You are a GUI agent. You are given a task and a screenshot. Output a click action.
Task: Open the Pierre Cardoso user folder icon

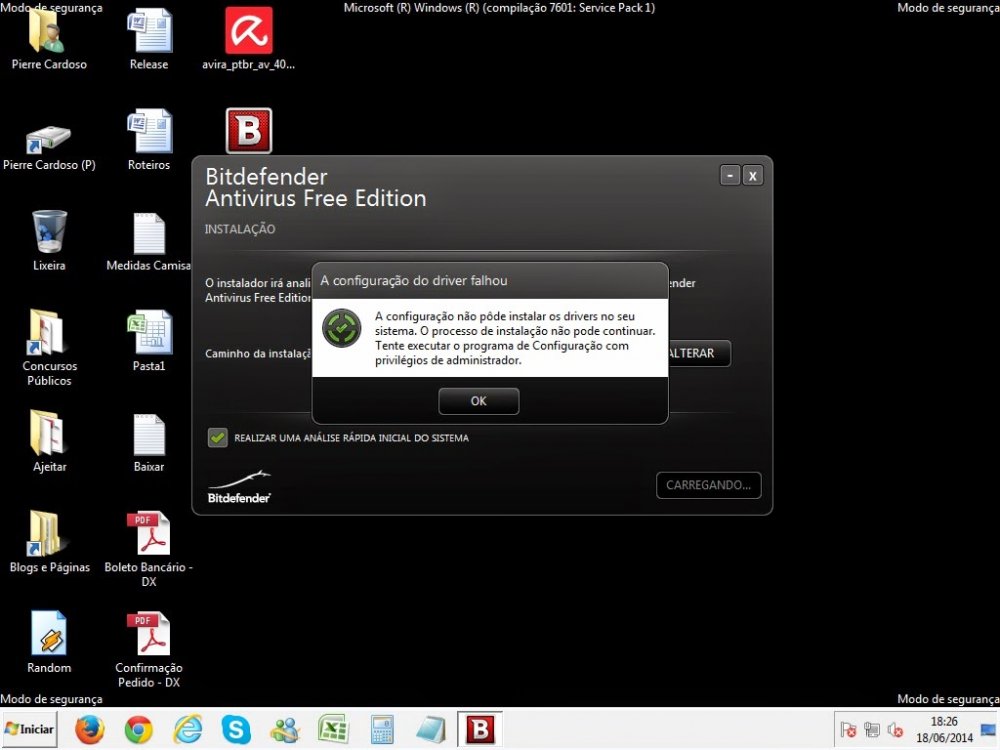tap(49, 40)
